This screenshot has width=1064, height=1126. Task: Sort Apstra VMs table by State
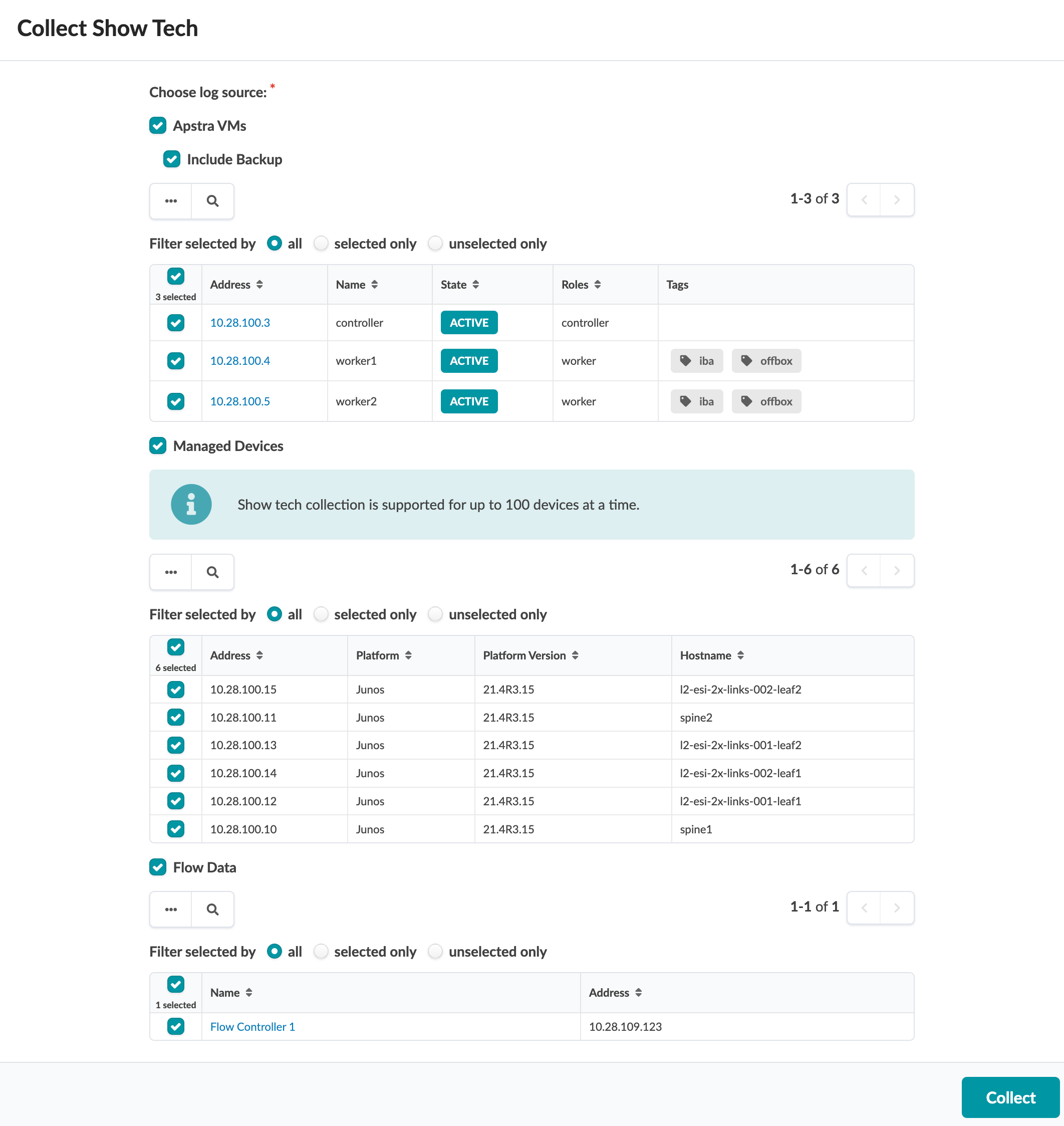[x=475, y=285]
